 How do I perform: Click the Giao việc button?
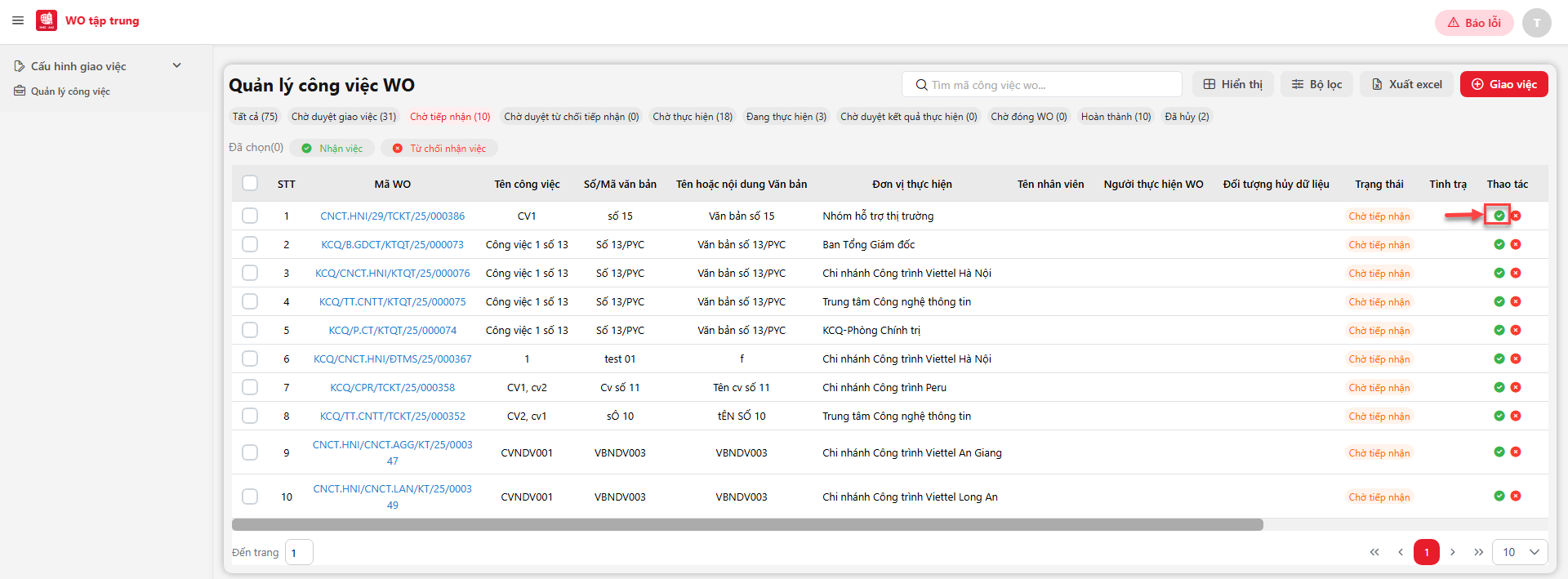point(1503,84)
